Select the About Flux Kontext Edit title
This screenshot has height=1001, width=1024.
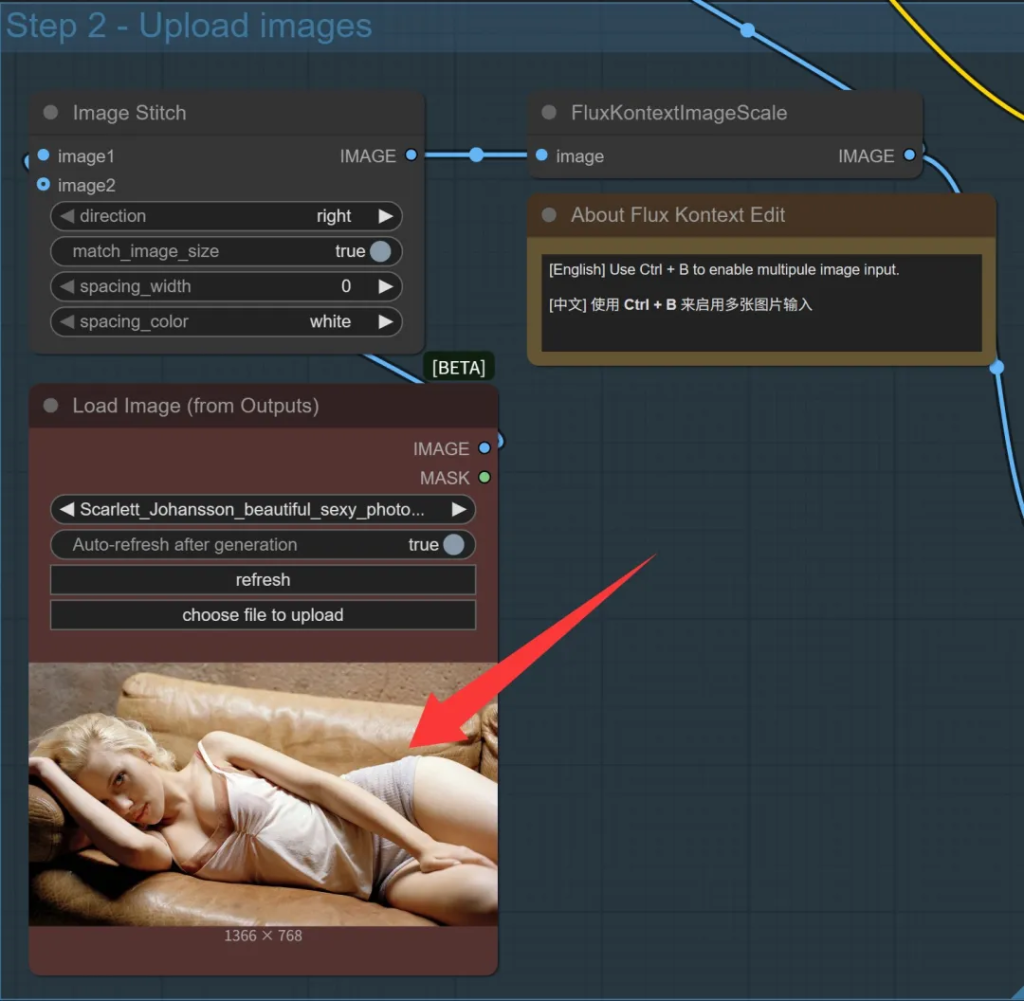[x=678, y=215]
